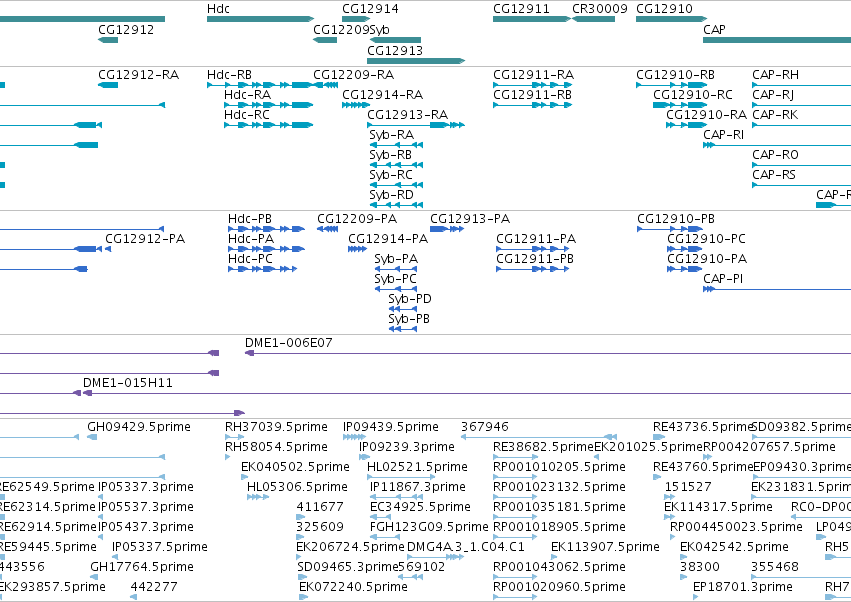Click the Hdc gene label
The height and width of the screenshot is (602, 851).
click(218, 9)
